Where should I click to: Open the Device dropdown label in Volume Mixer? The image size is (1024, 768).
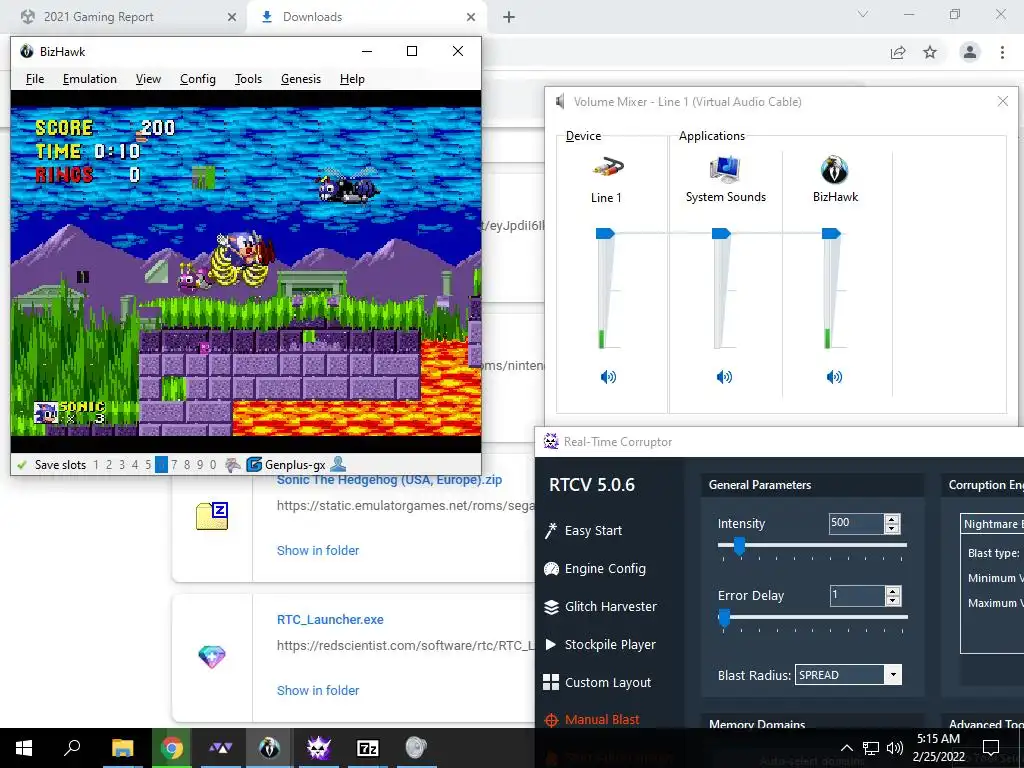coord(583,136)
